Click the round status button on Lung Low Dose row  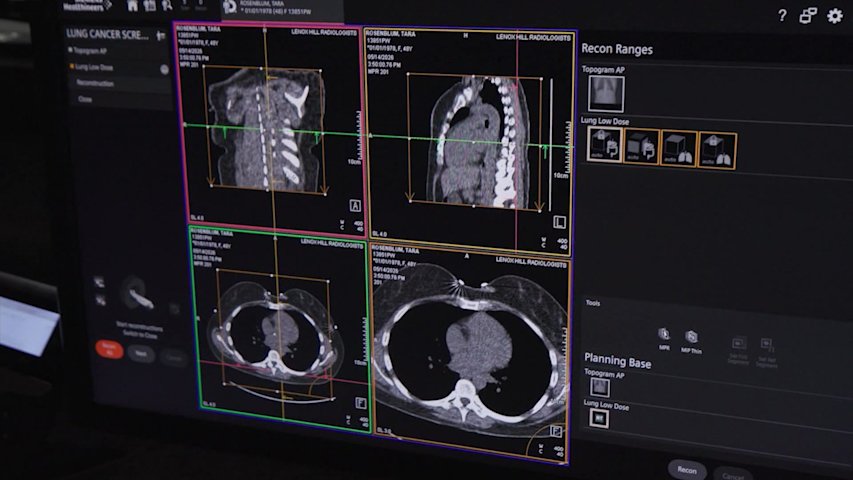[x=164, y=70]
